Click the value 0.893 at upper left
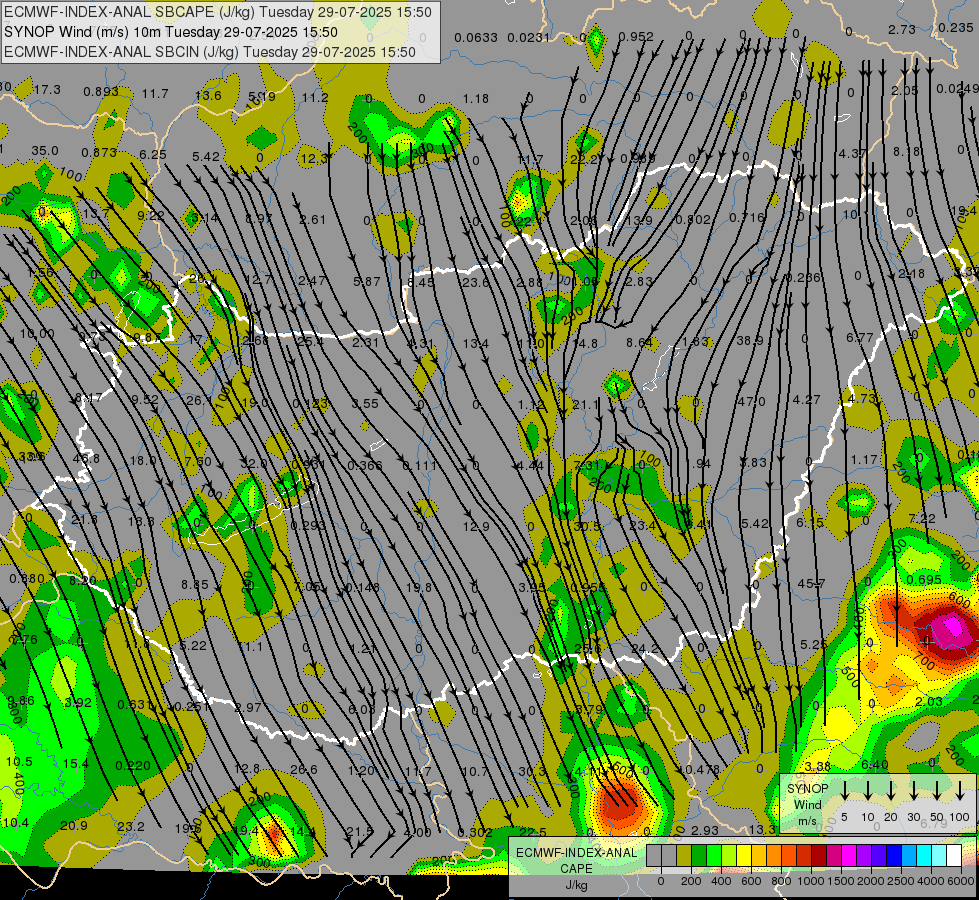 (101, 91)
